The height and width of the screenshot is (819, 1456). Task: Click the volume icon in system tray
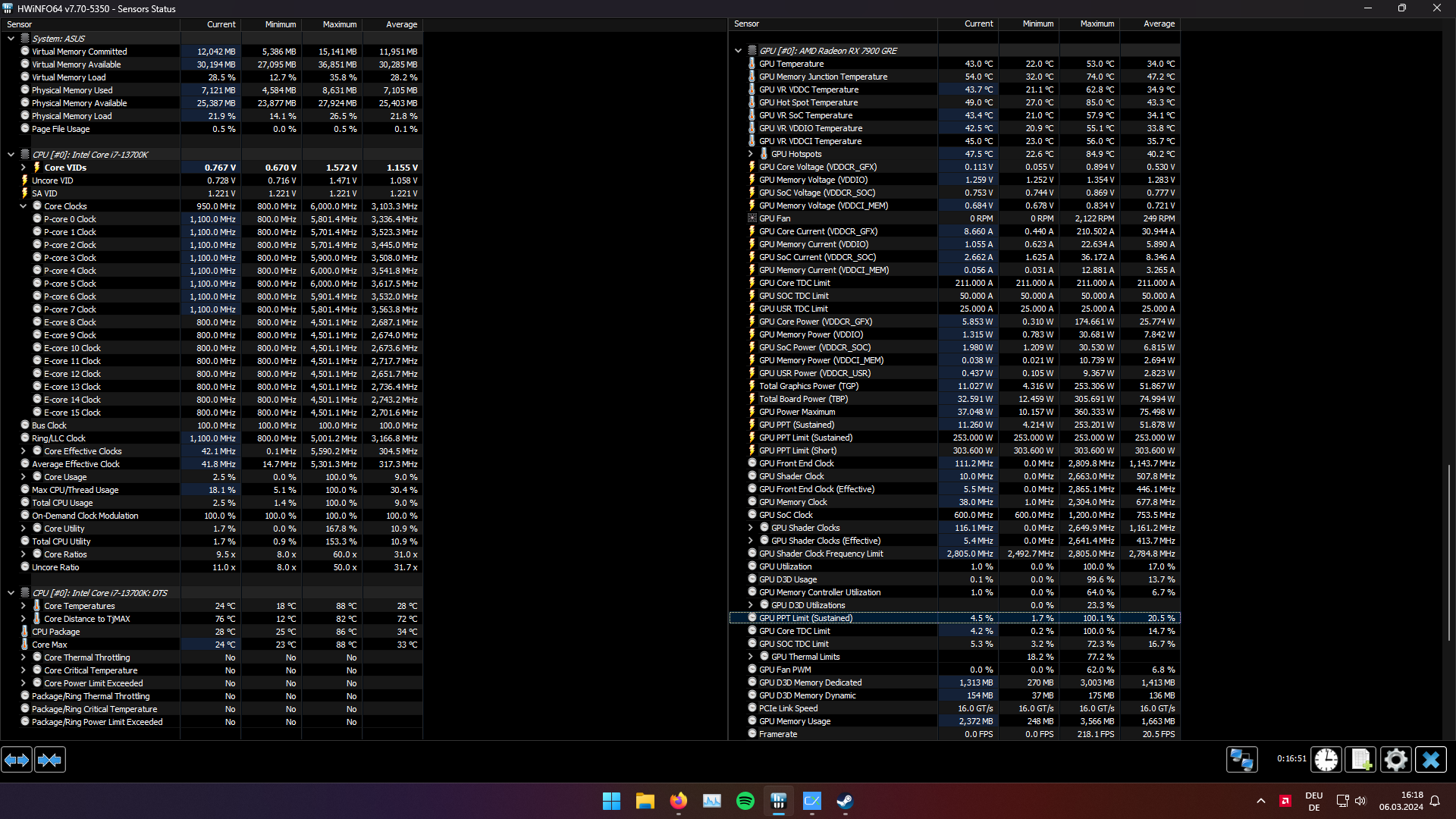[x=1361, y=801]
